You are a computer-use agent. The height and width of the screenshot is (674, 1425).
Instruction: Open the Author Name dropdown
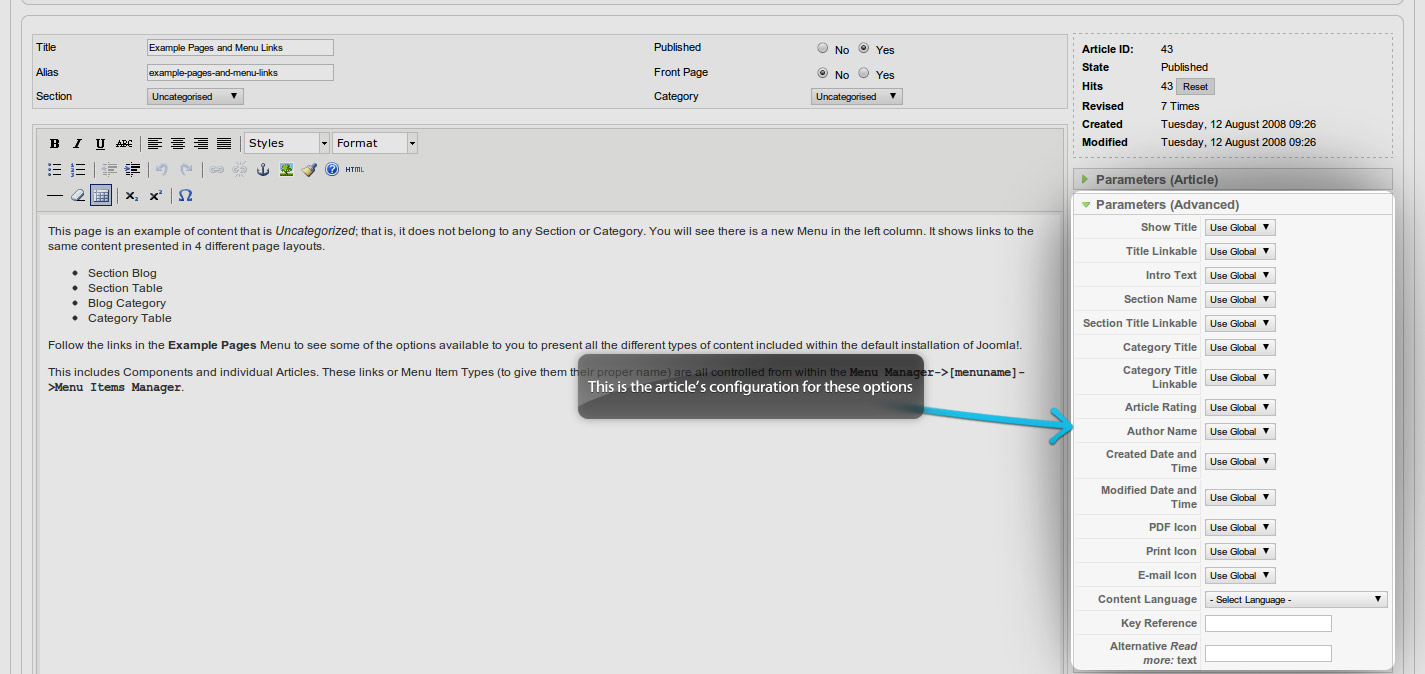(x=1240, y=432)
